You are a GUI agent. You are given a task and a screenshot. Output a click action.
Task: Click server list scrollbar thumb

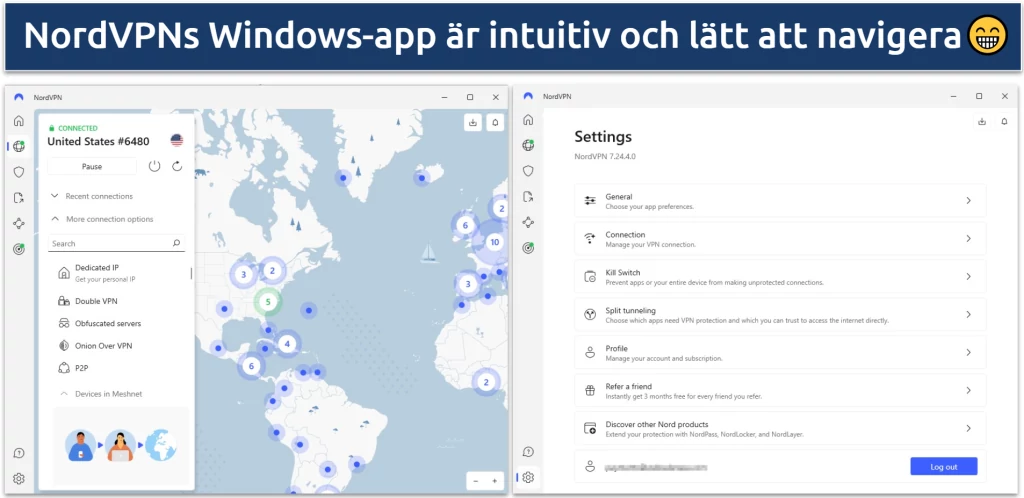pos(191,273)
